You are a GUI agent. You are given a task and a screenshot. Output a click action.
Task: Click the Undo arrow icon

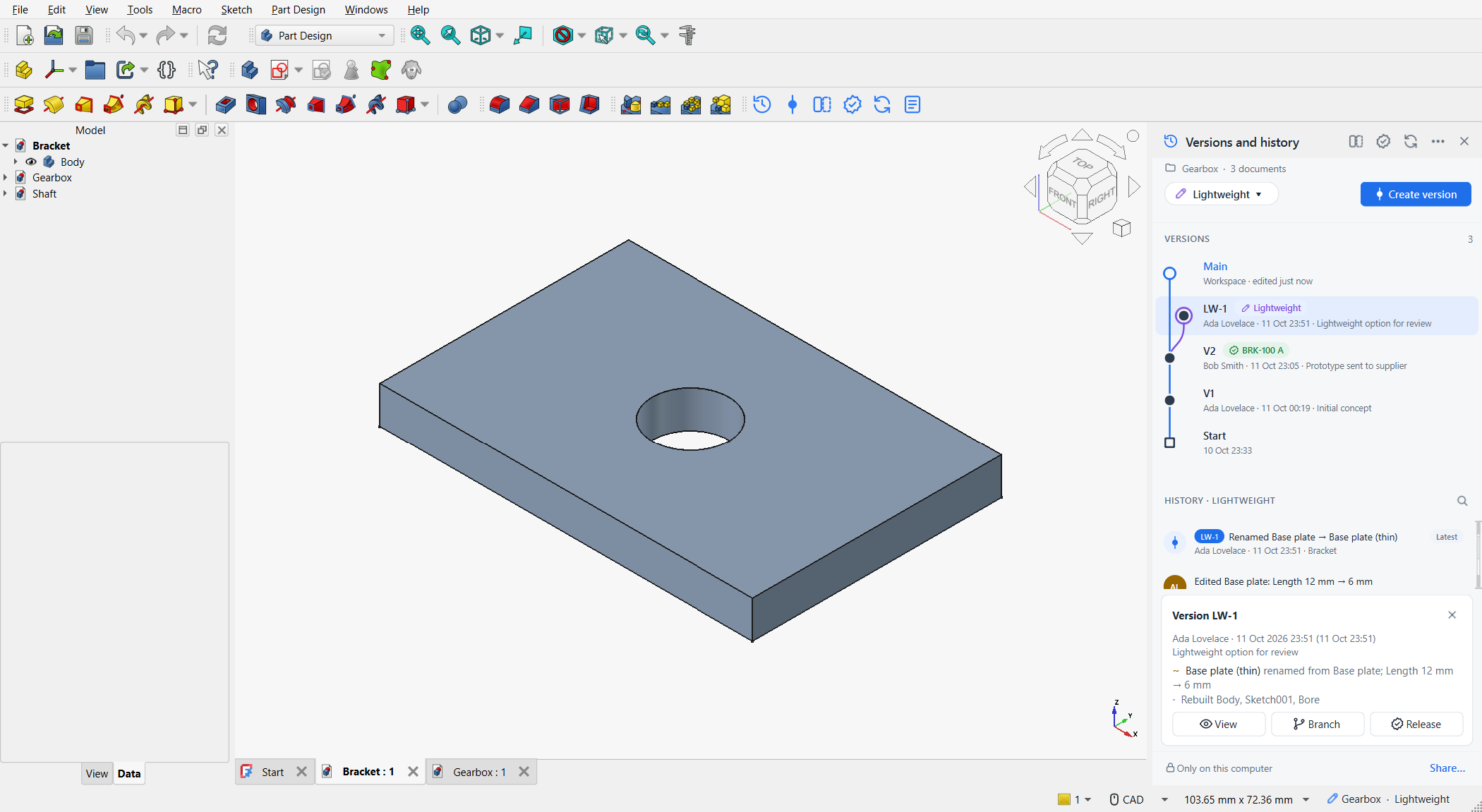[x=126, y=35]
